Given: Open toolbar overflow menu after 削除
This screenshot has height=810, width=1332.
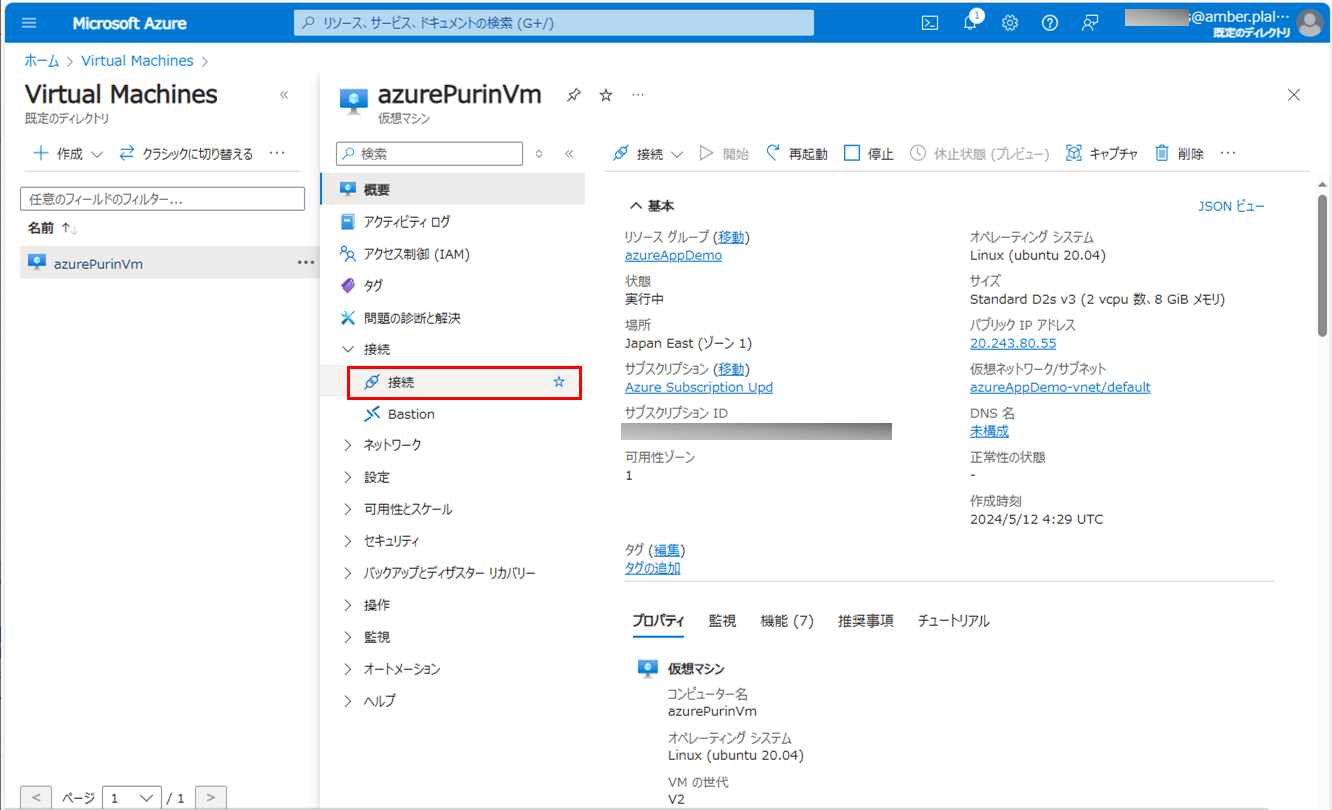Looking at the screenshot, I should [x=1229, y=154].
